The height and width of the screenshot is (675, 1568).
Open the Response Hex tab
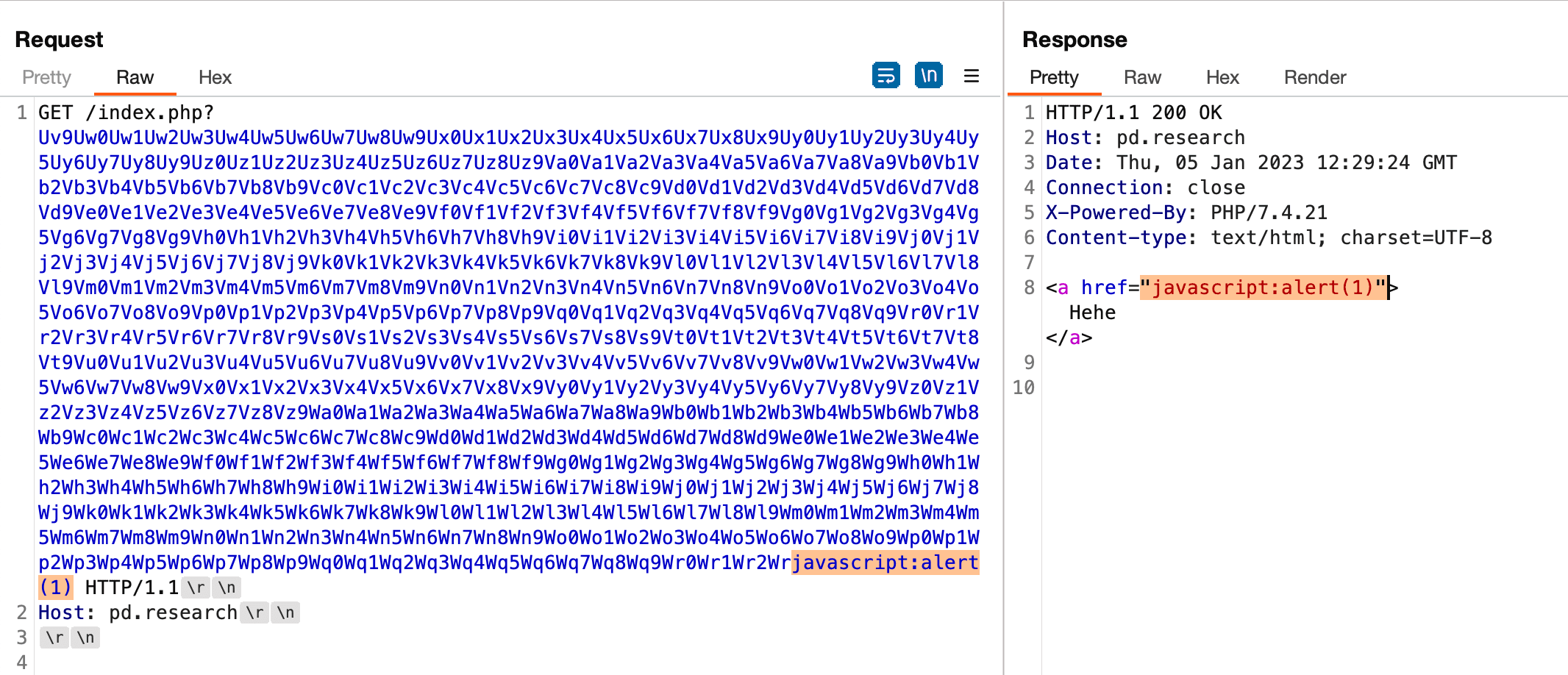(x=1222, y=77)
